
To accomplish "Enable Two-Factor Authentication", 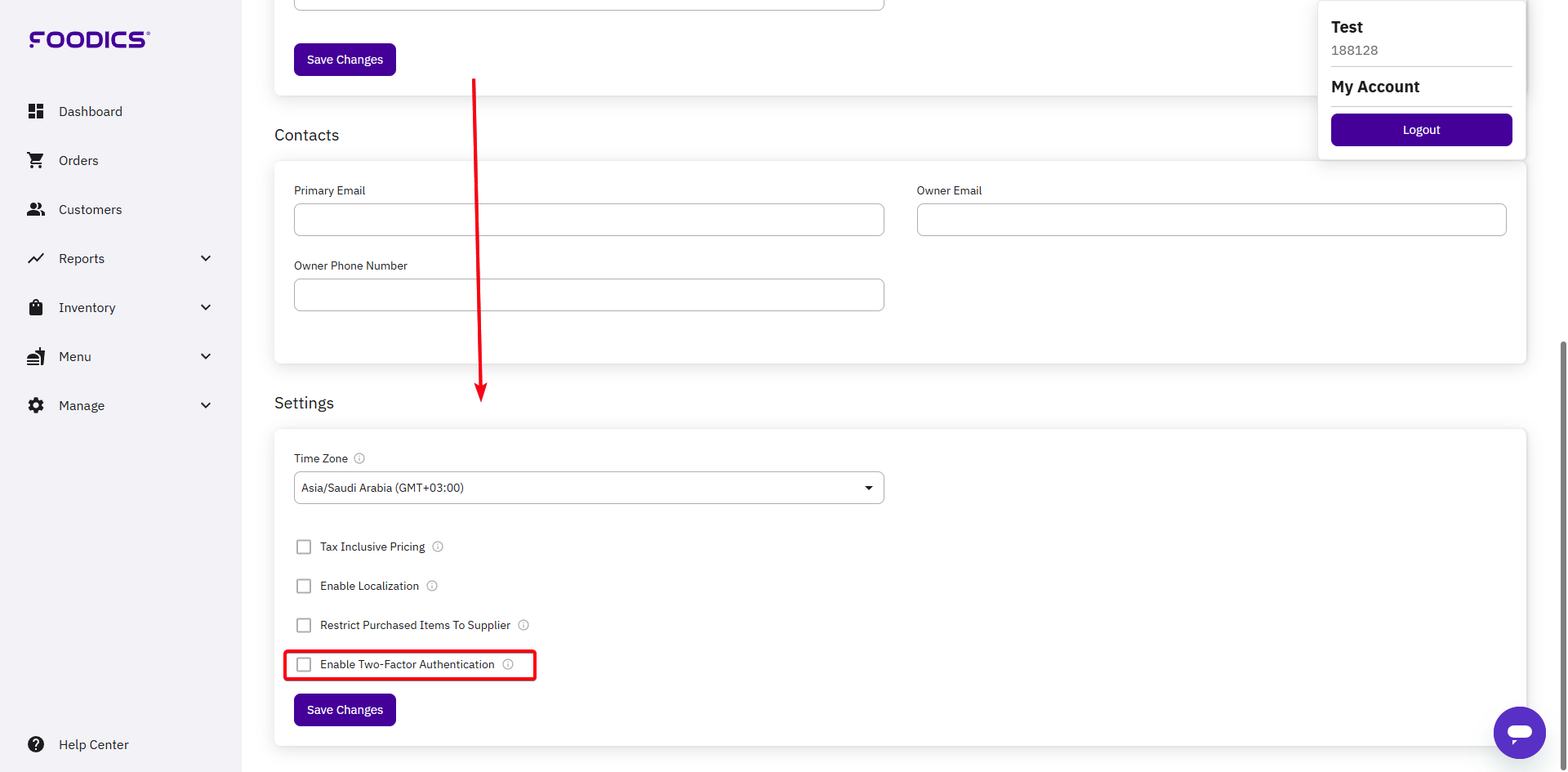I will pos(304,664).
